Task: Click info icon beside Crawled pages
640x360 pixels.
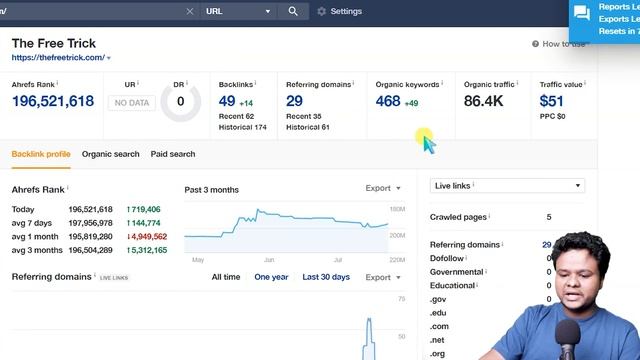Action: point(489,216)
